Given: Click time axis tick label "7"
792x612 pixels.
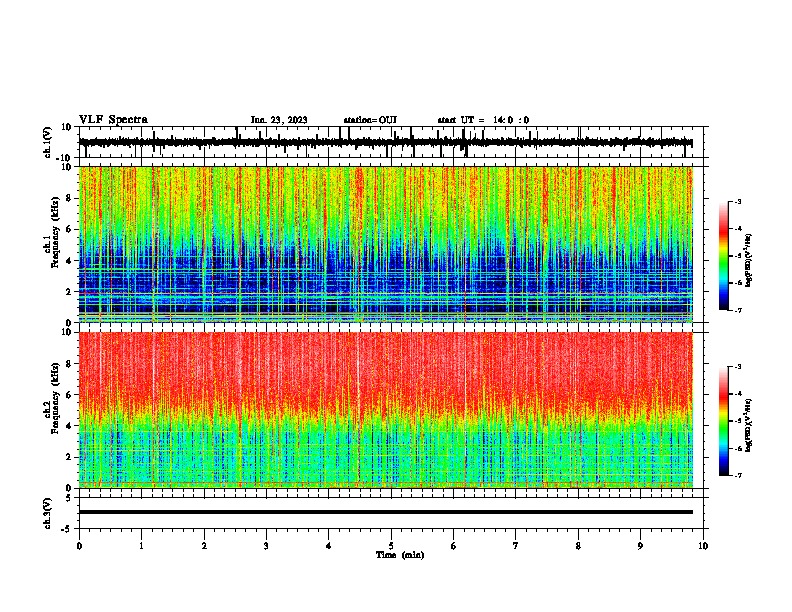Looking at the screenshot, I should [516, 546].
